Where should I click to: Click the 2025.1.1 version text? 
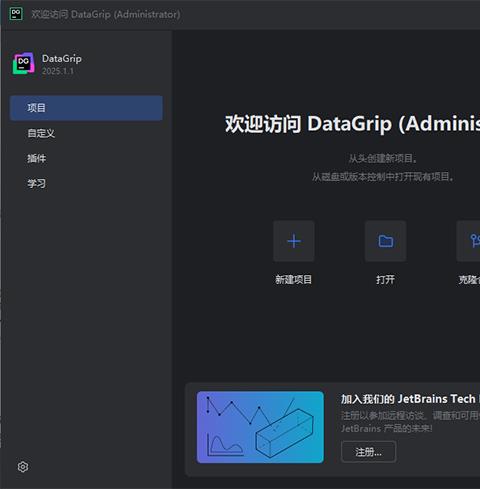pyautogui.click(x=58, y=71)
